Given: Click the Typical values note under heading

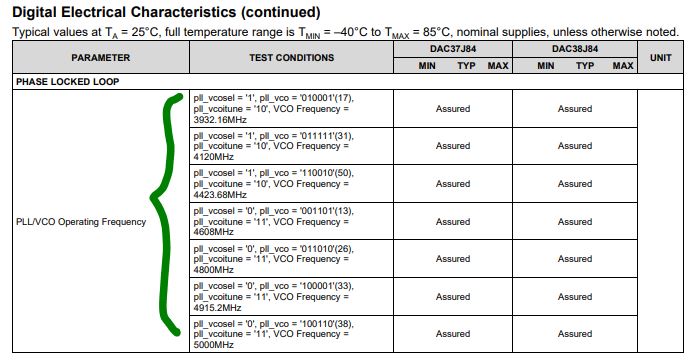Looking at the screenshot, I should 345,32.
